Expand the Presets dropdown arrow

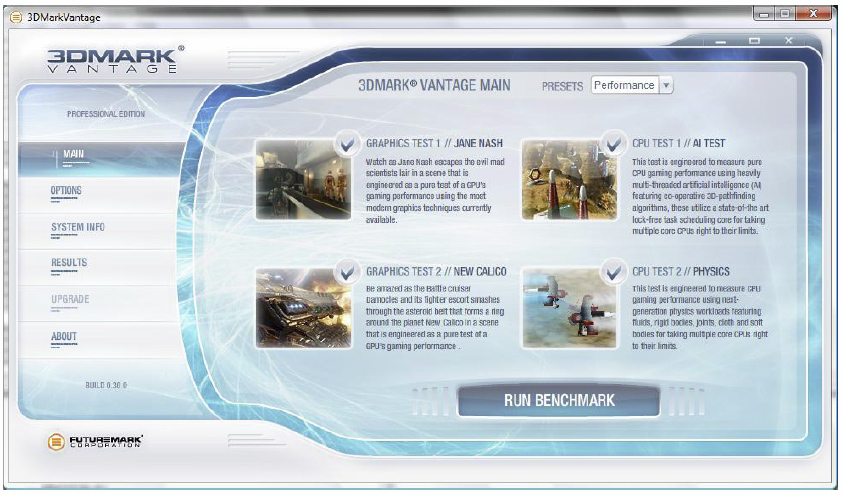point(666,85)
